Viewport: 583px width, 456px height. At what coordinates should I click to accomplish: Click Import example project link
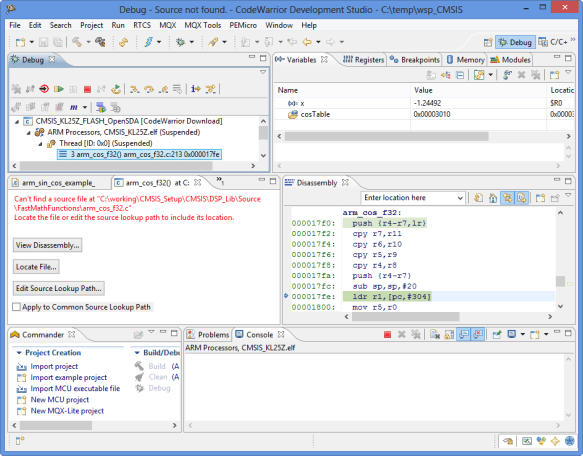pos(68,378)
